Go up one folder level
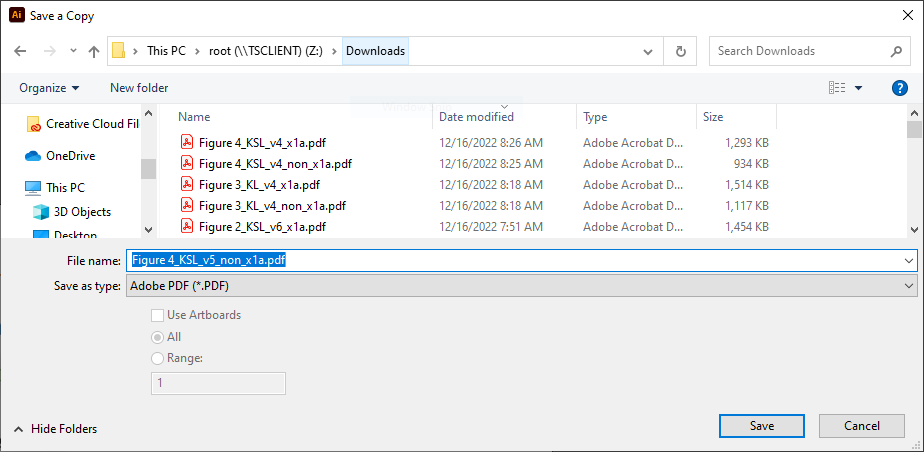This screenshot has height=452, width=924. coord(94,51)
